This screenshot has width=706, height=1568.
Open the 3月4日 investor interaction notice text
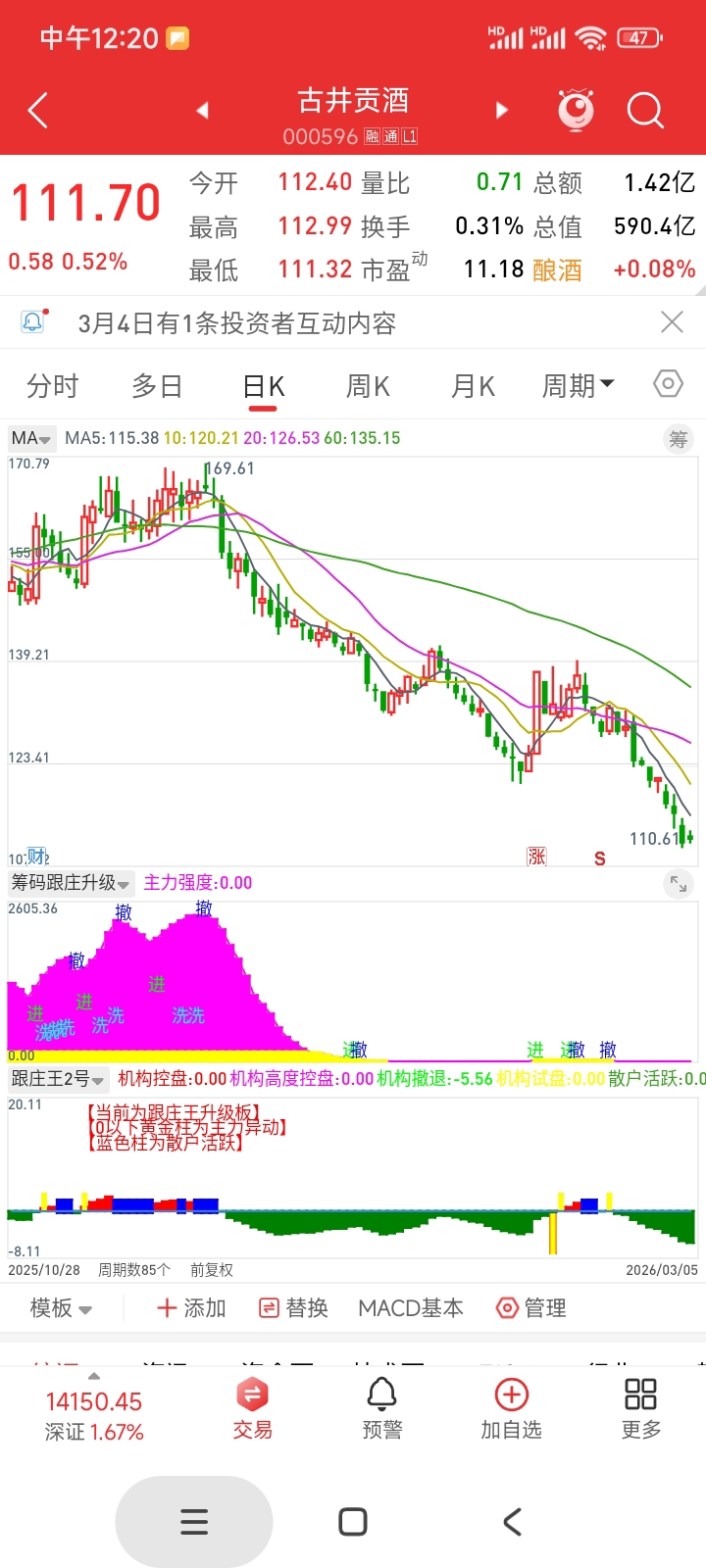click(237, 322)
